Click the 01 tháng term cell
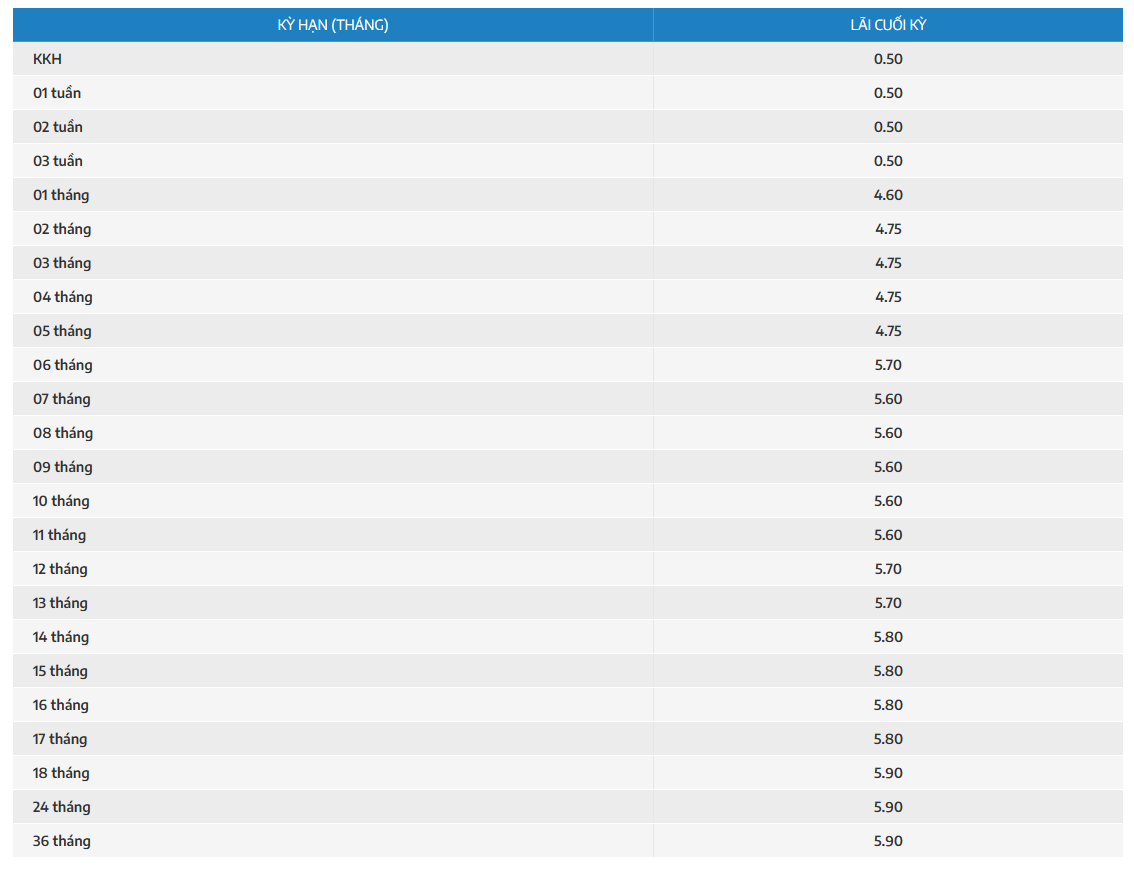 coord(61,195)
